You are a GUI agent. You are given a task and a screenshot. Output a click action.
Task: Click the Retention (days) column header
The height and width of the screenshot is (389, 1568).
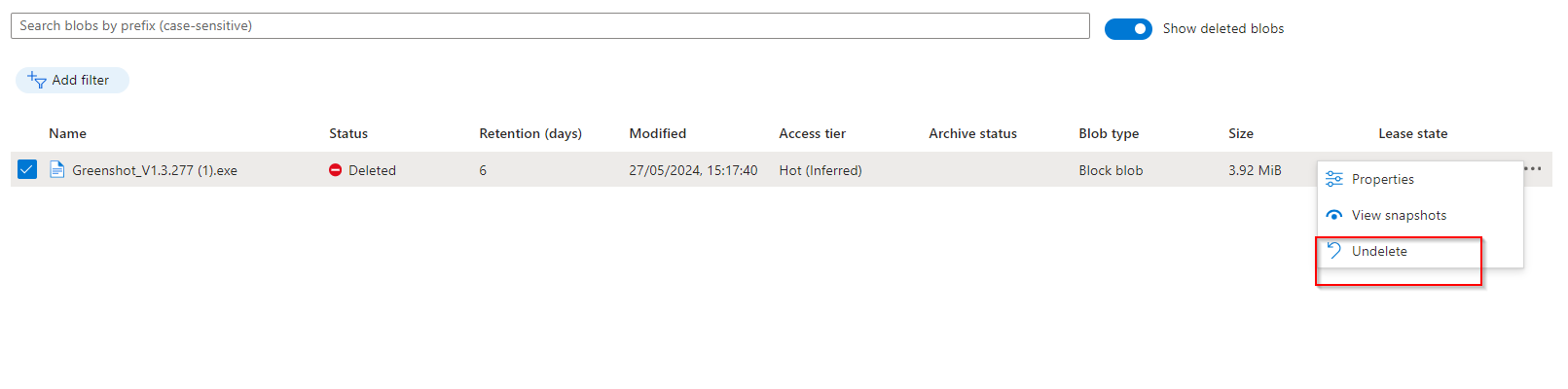click(x=530, y=133)
